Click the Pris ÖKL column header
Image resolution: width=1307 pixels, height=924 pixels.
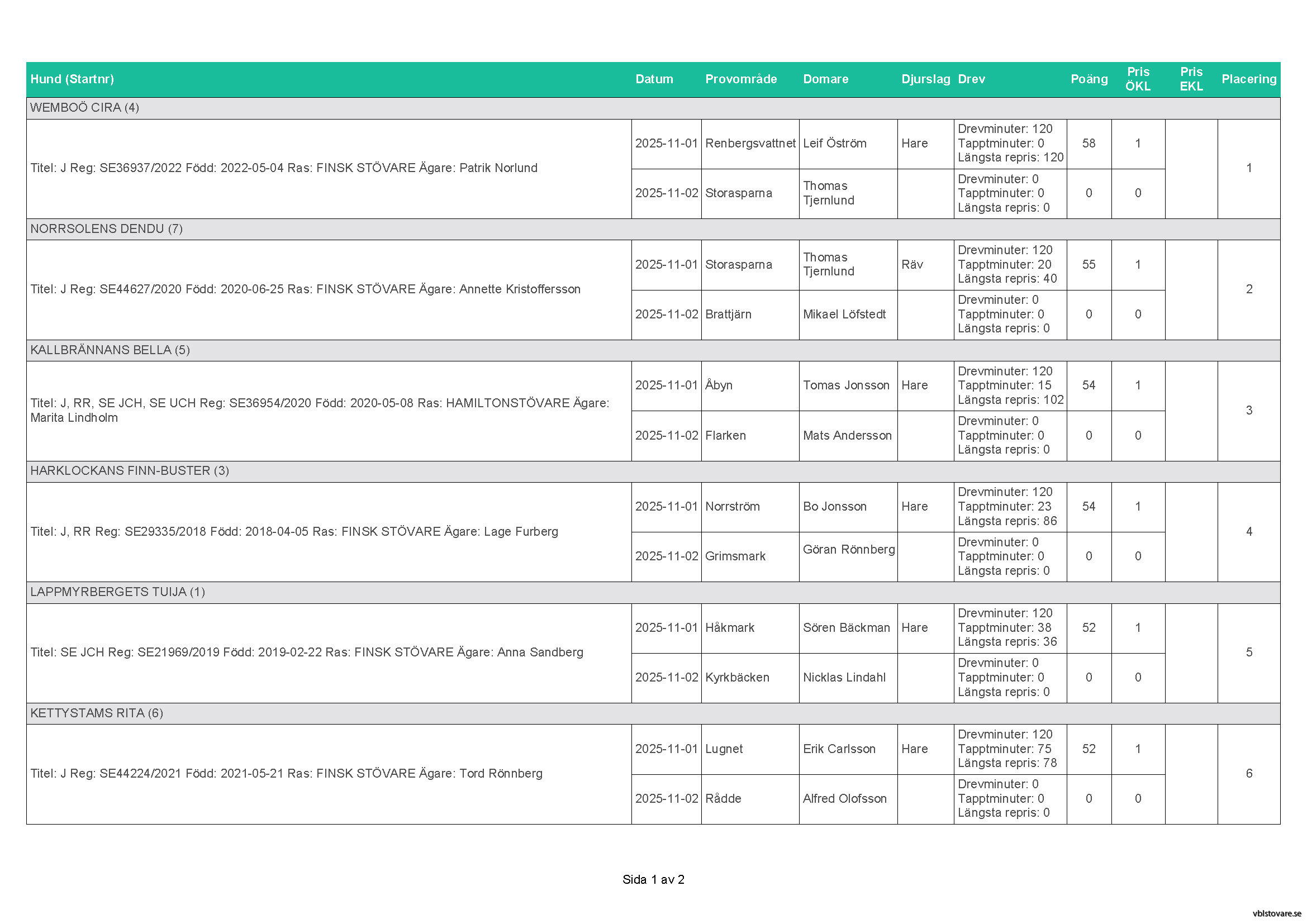[x=1138, y=79]
